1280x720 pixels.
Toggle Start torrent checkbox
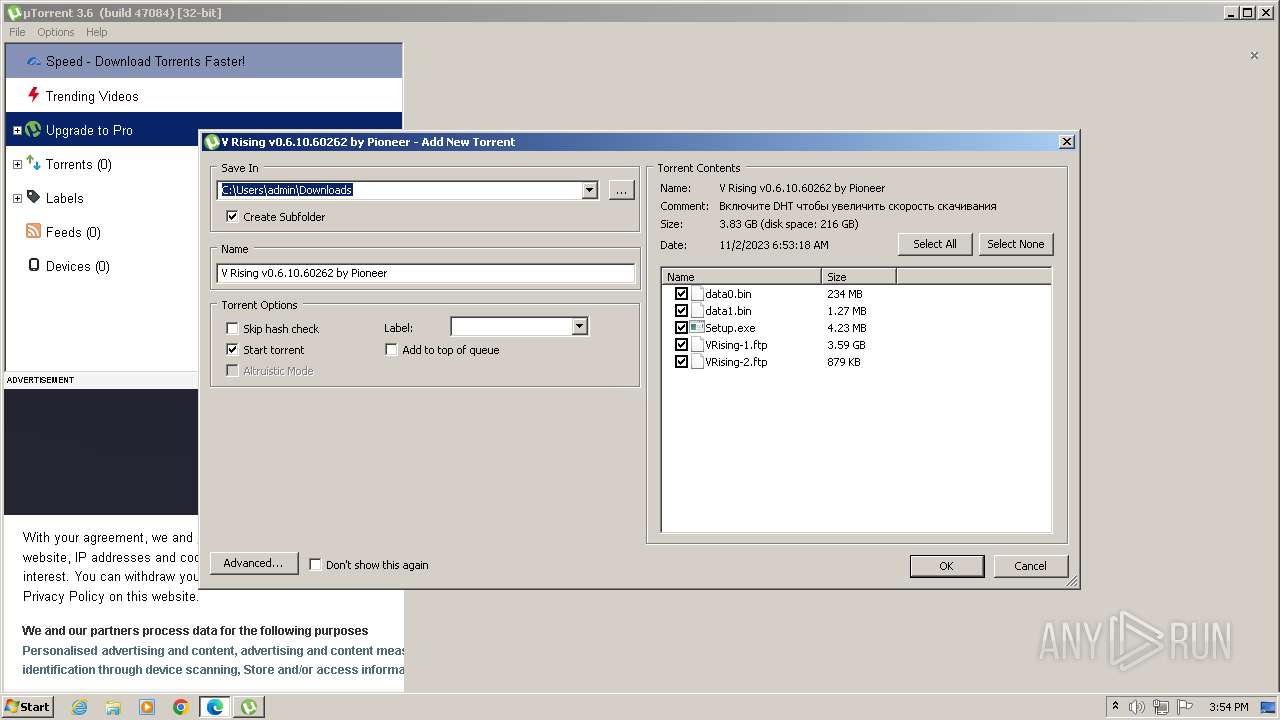click(232, 349)
